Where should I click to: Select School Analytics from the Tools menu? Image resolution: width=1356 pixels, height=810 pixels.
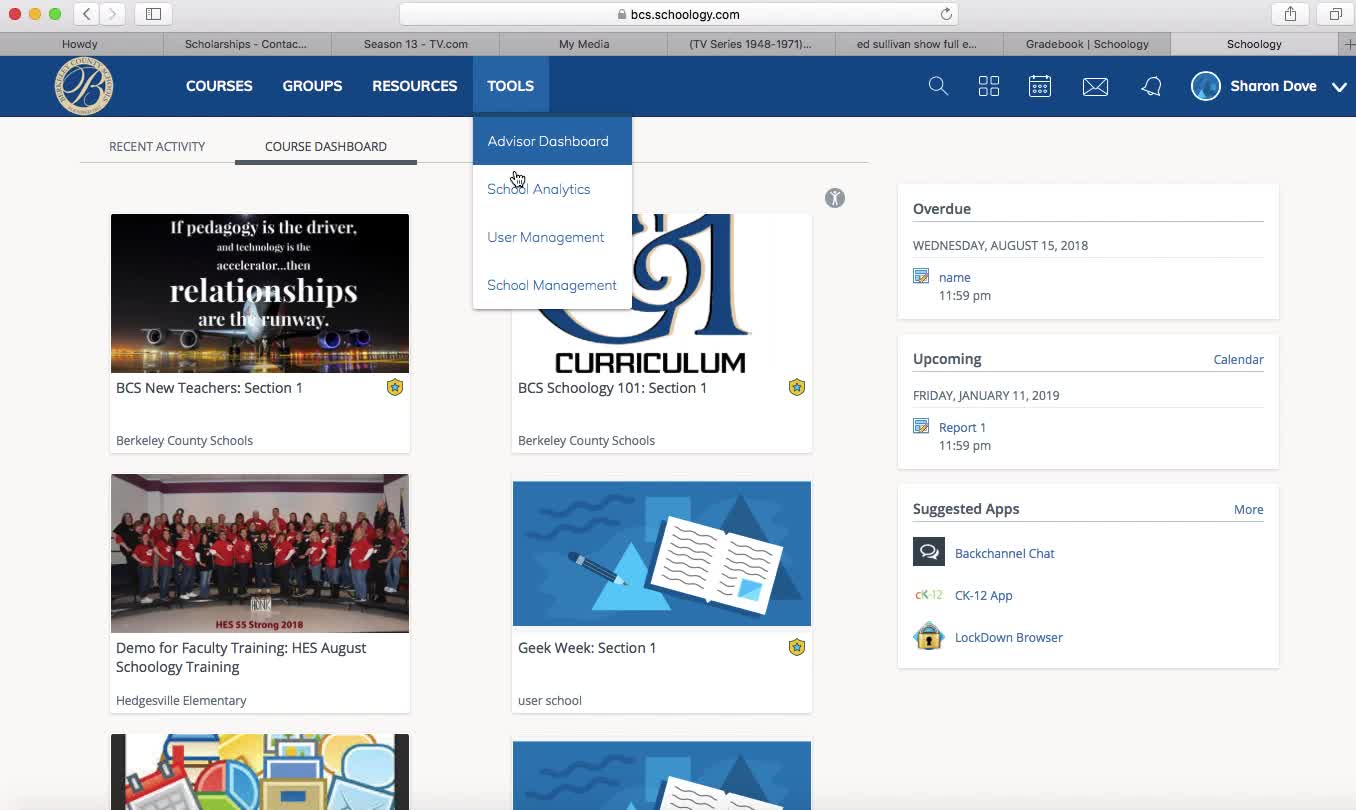(552, 189)
